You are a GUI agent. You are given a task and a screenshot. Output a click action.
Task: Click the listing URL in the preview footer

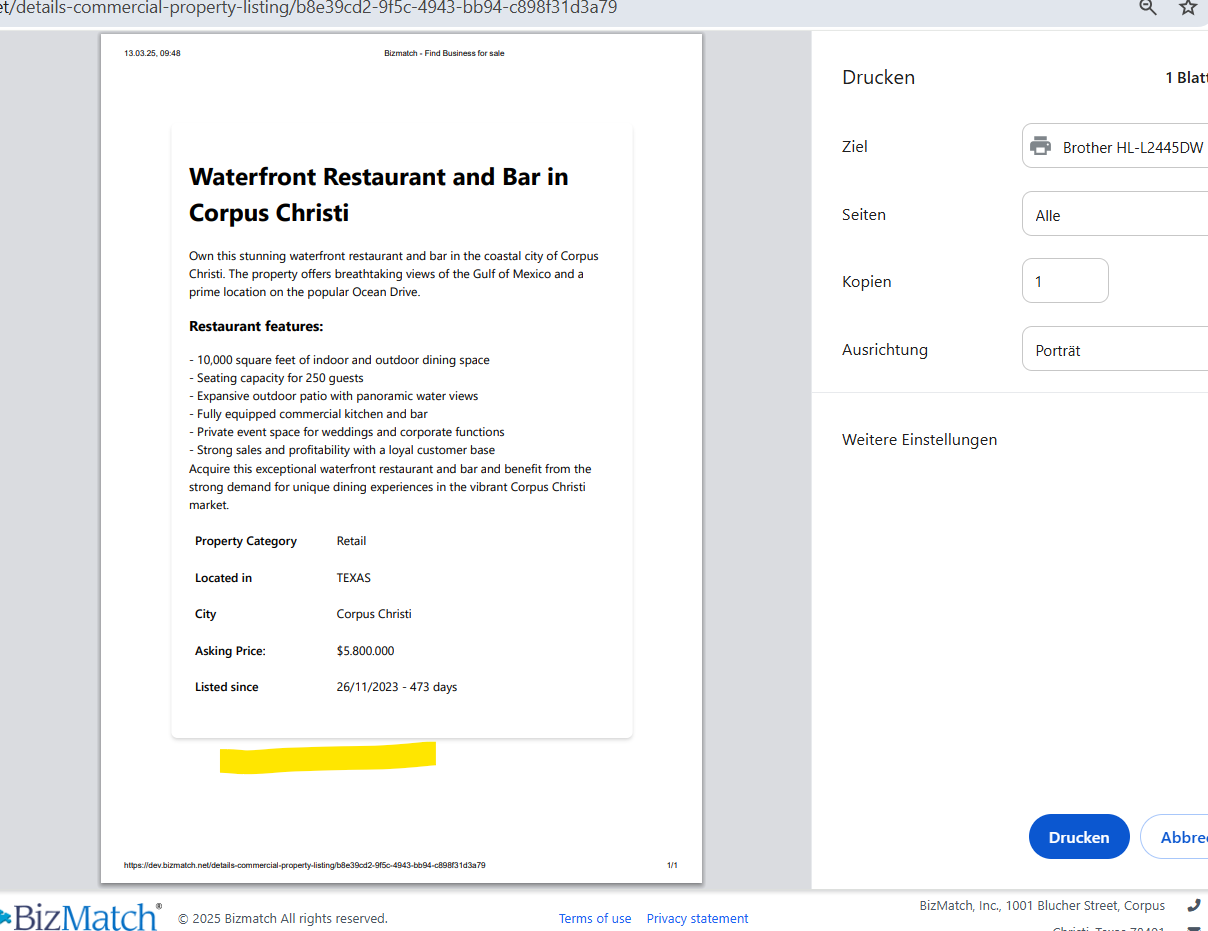pos(304,865)
